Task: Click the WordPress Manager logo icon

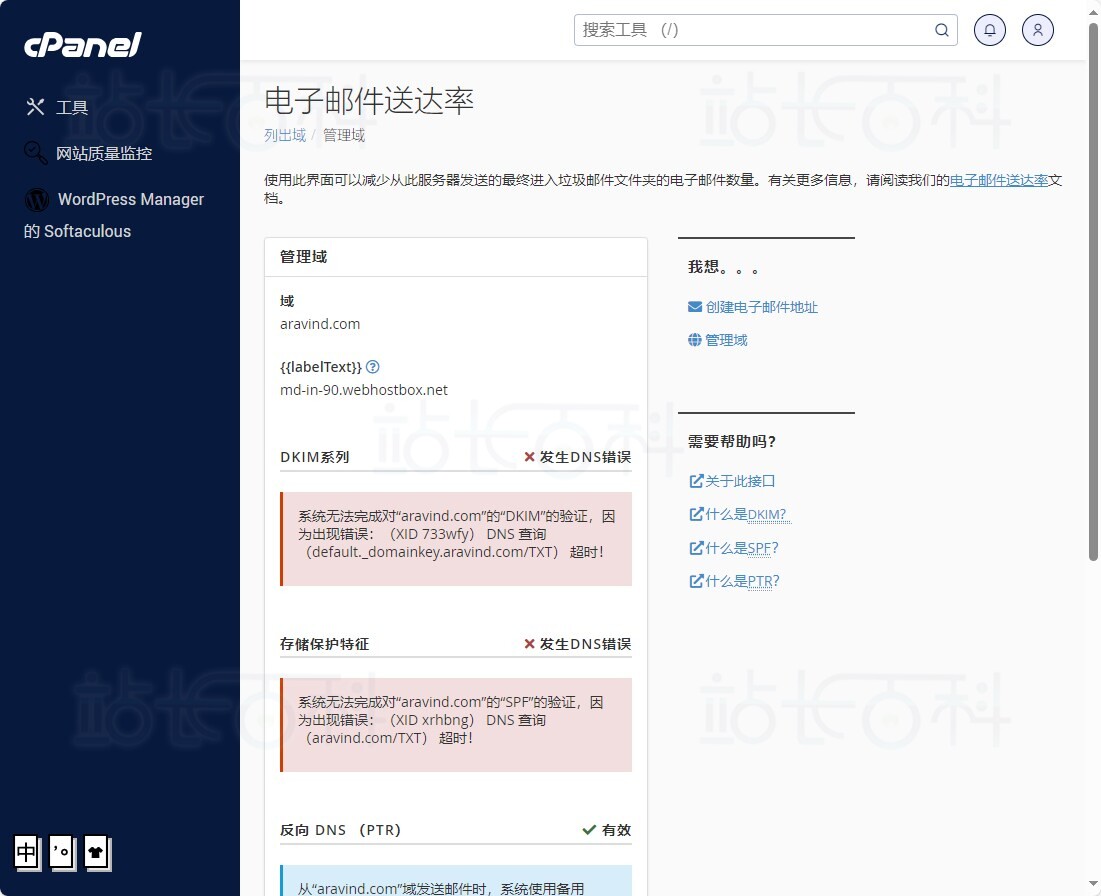Action: point(37,200)
